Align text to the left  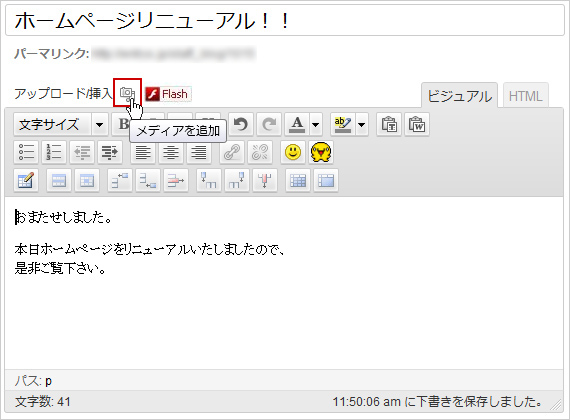143,152
